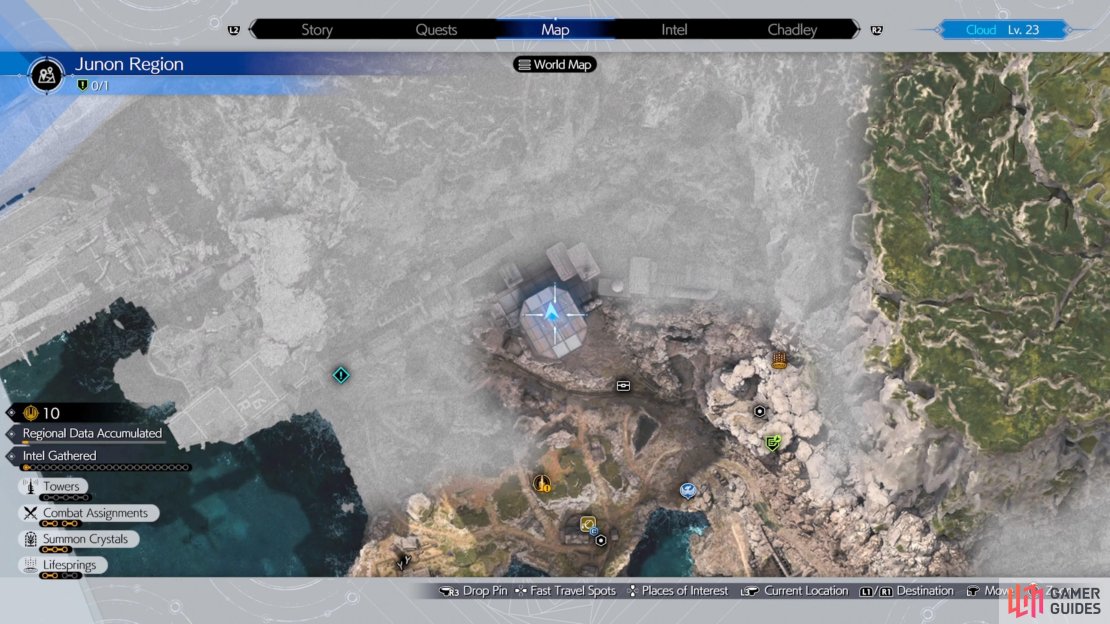Click the L1/R1 button icon
1110x624 pixels.
click(876, 591)
